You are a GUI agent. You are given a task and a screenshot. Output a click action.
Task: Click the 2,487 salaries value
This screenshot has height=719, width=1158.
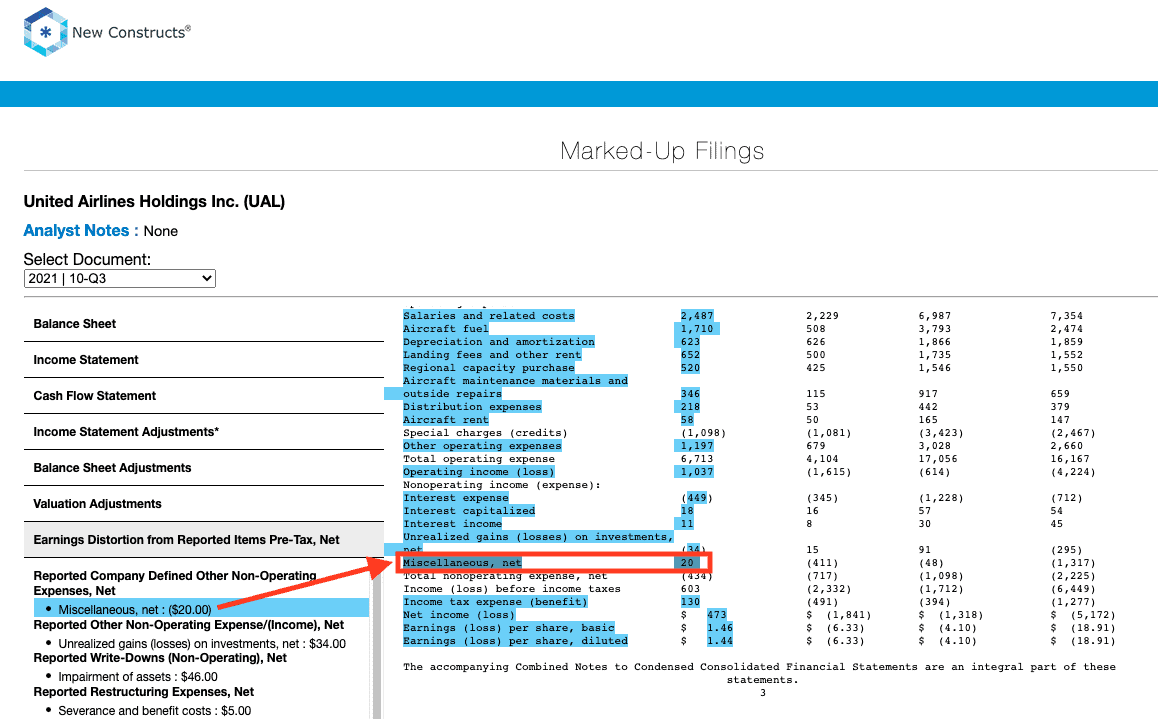pos(697,316)
